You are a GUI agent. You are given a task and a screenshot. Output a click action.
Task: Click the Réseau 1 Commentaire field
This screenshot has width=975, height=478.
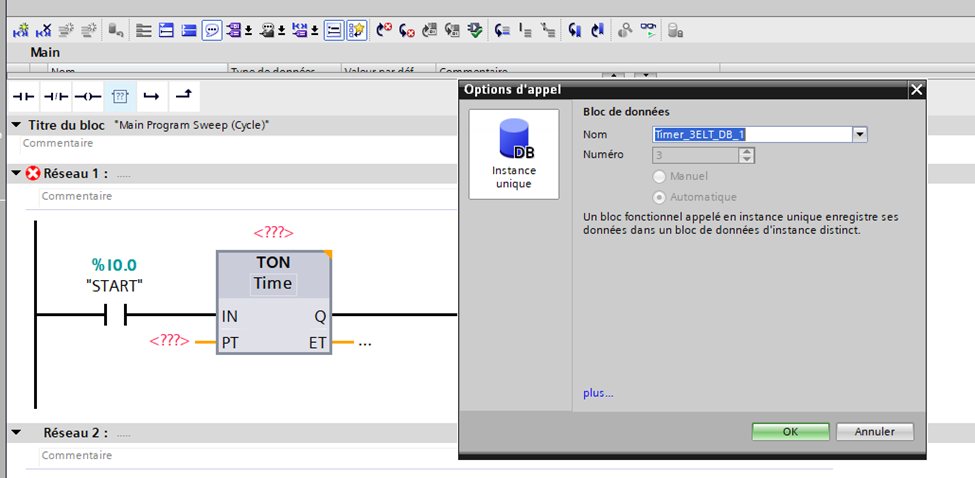point(247,196)
